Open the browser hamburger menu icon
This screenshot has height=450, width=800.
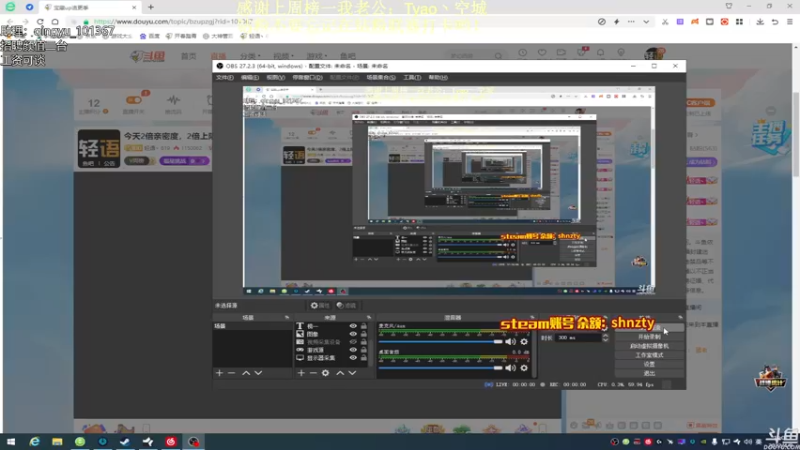pyautogui.click(x=790, y=22)
